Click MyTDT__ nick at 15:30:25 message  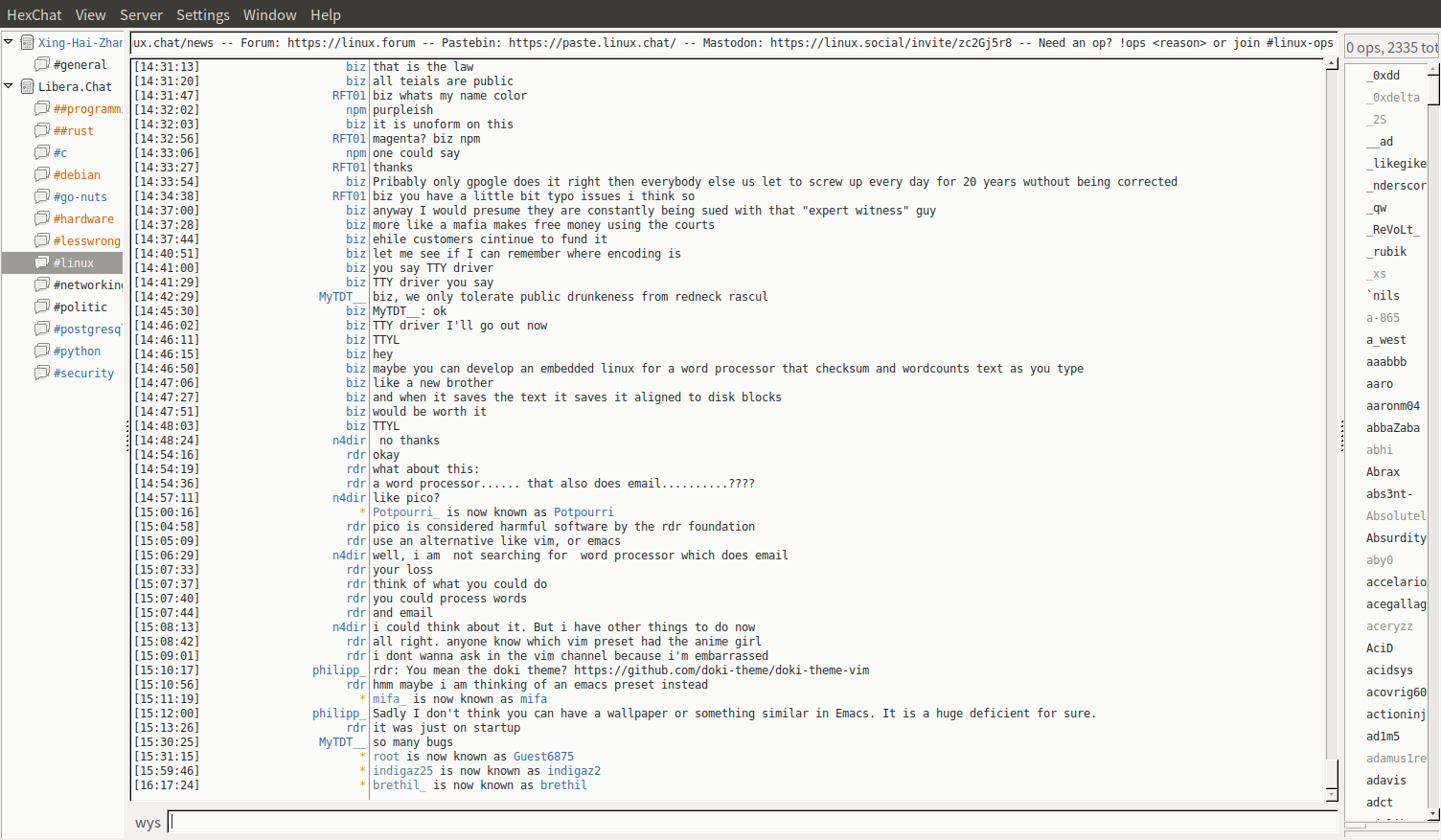coord(342,742)
